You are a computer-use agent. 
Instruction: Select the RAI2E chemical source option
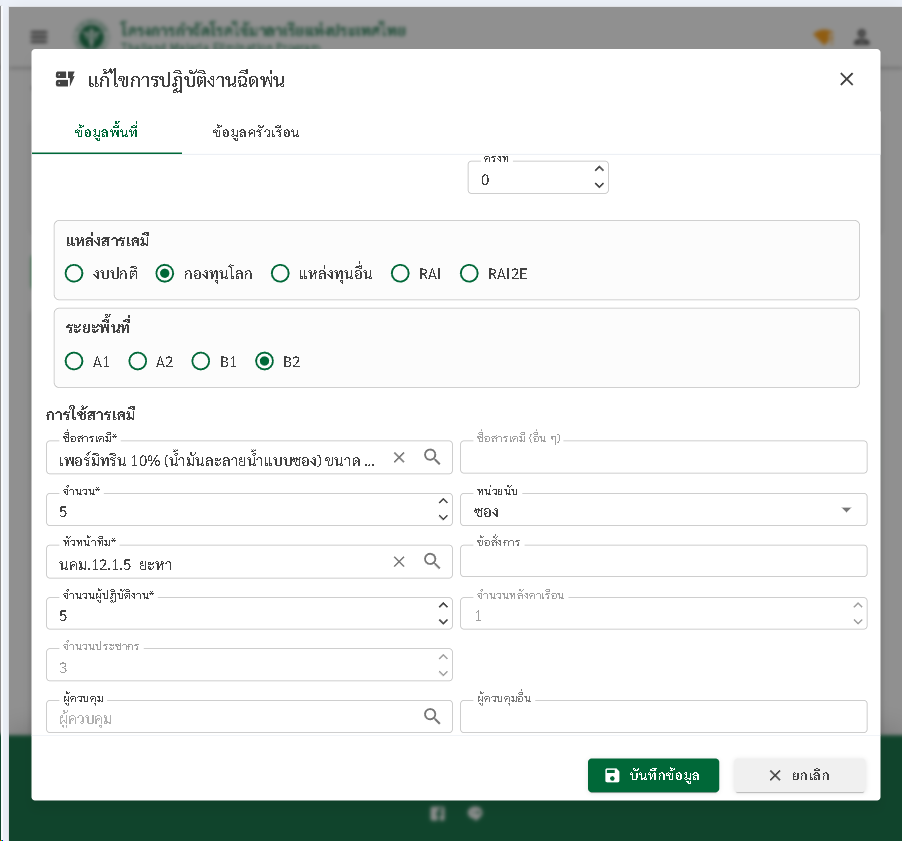[469, 273]
